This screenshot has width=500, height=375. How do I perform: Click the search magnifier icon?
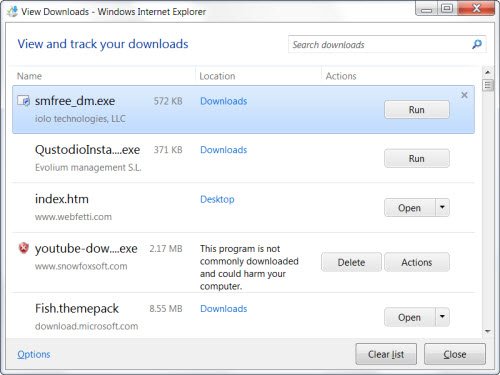(477, 44)
